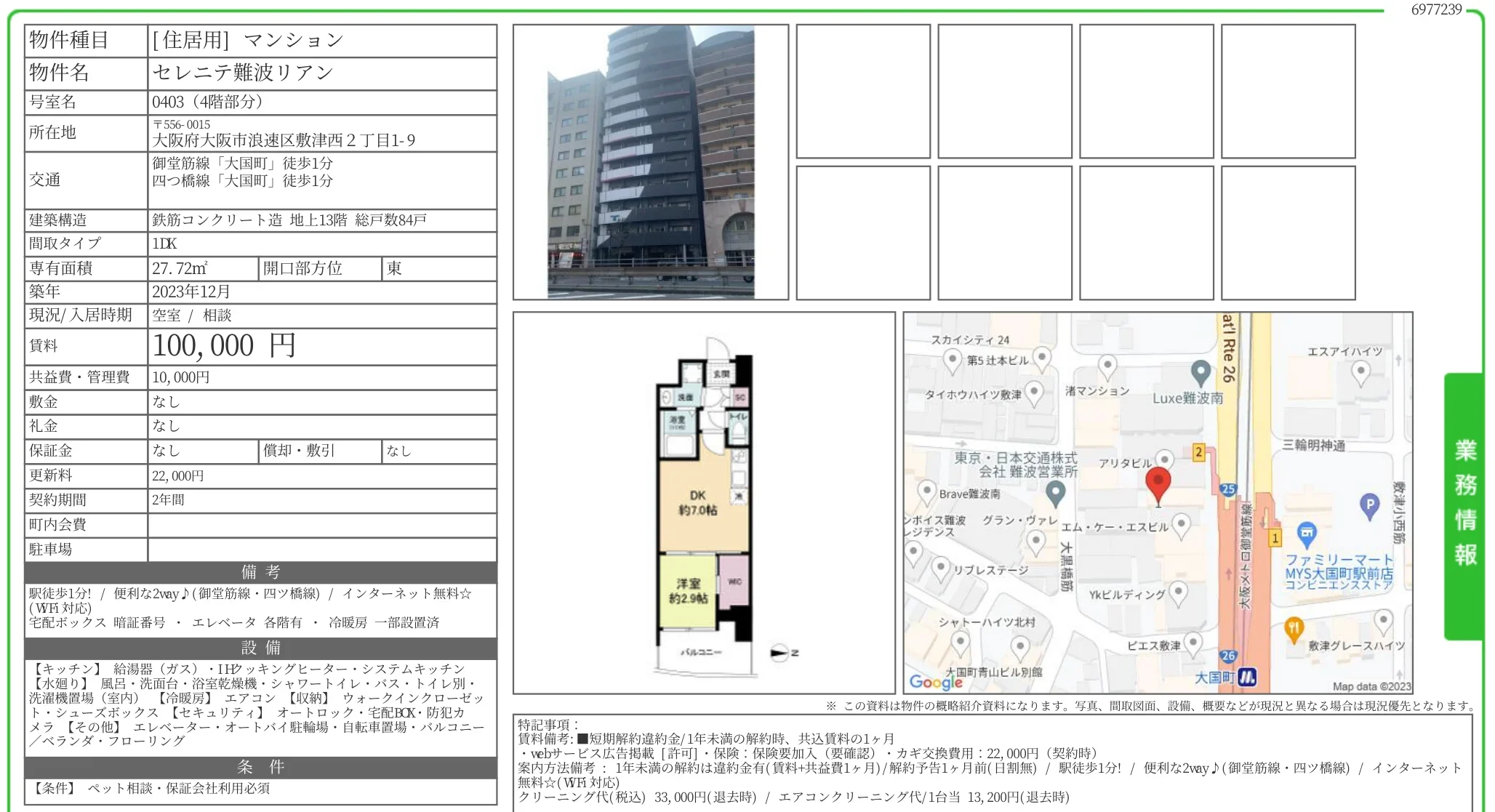This screenshot has width=1495, height=812.
Task: Click the orange restaurant icon near 敷津グレースハイツ
Action: pos(1294,626)
